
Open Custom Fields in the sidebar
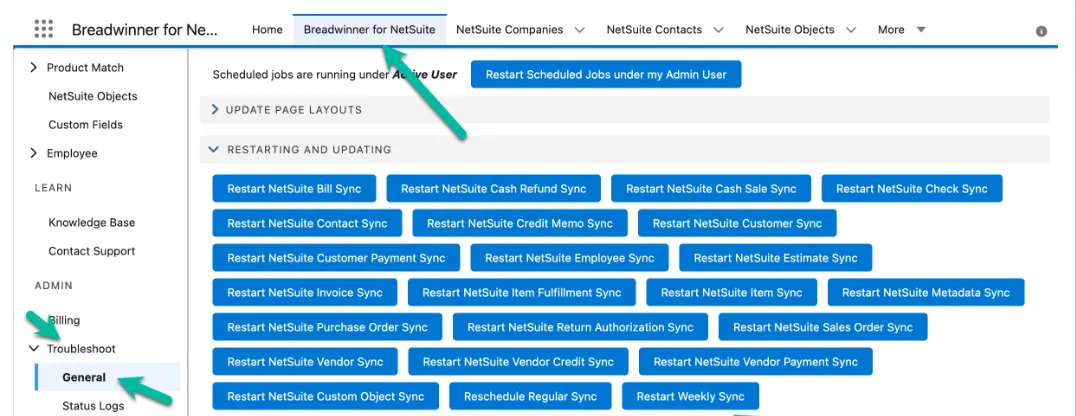[86, 125]
